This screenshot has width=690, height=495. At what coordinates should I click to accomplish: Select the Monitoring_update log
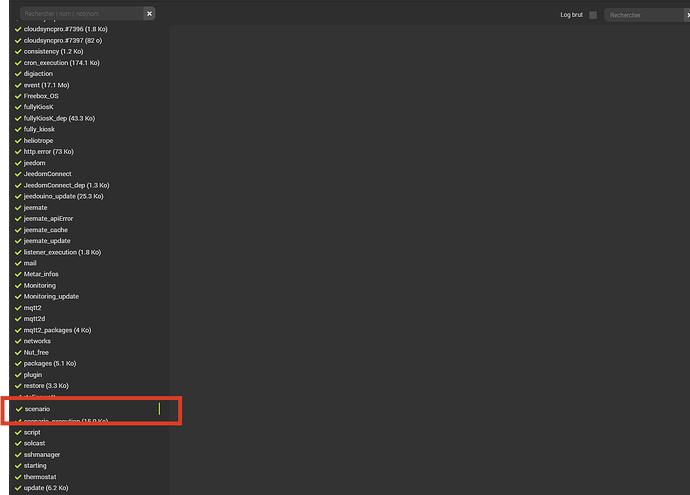tap(51, 297)
